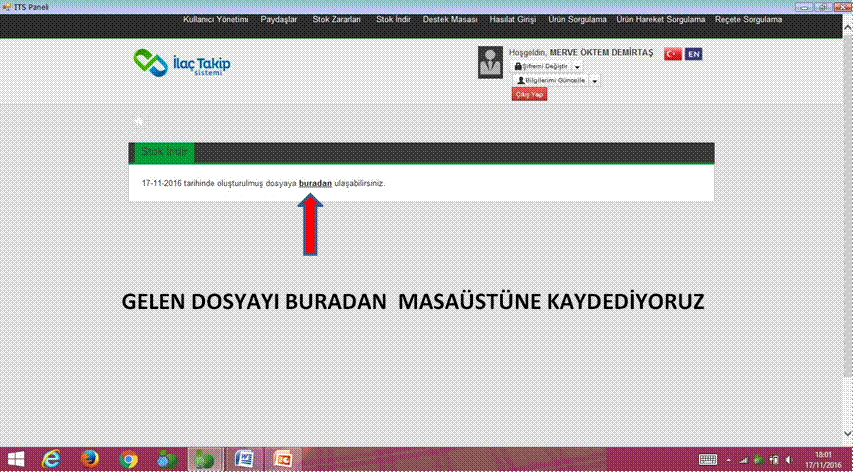The image size is (856, 473).
Task: Open PowerPoint from the taskbar
Action: pos(282,459)
